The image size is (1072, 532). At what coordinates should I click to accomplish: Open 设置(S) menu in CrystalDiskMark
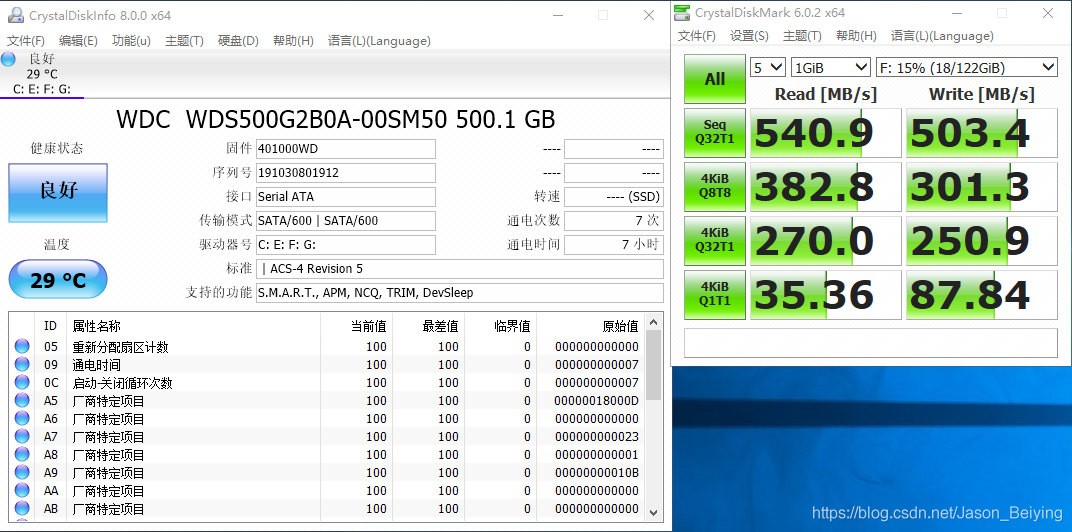pos(749,36)
